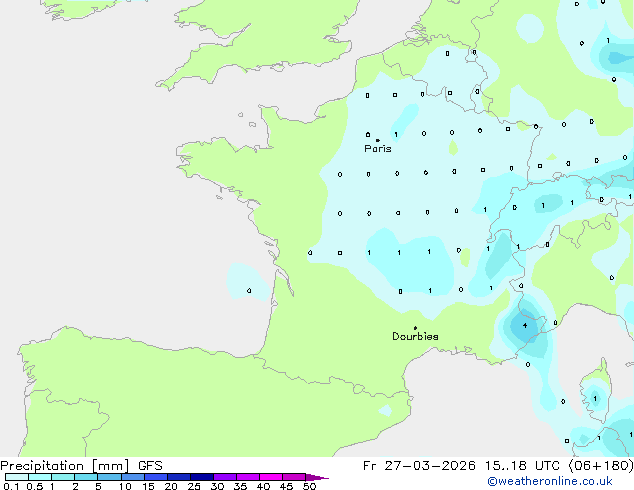Pick the dark navy 25–30 legend swatch
Image resolution: width=634 pixels, height=490 pixels.
[x=202, y=477]
